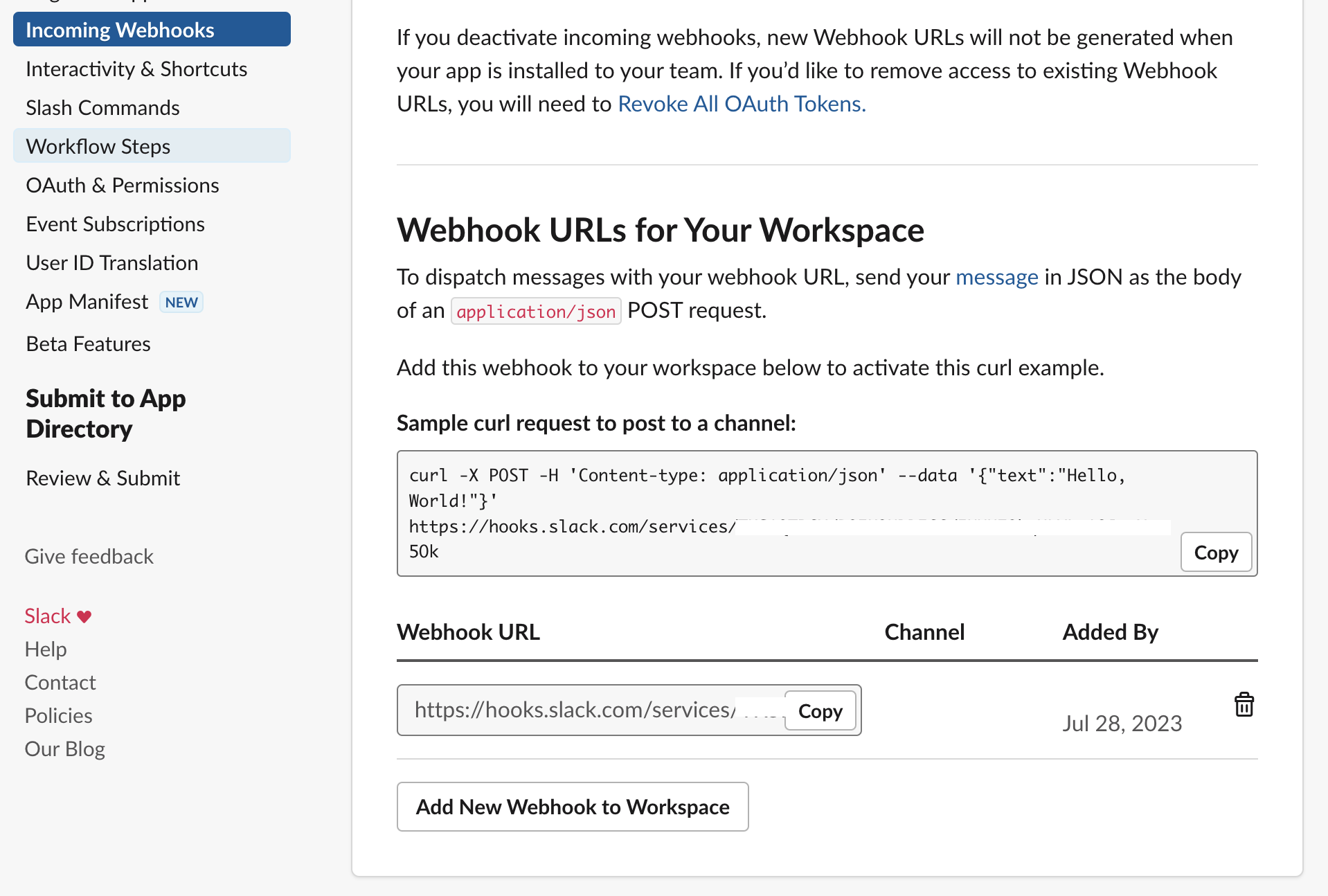1328x896 pixels.
Task: Follow the Revoke All OAuth Tokens link
Action: pos(742,104)
